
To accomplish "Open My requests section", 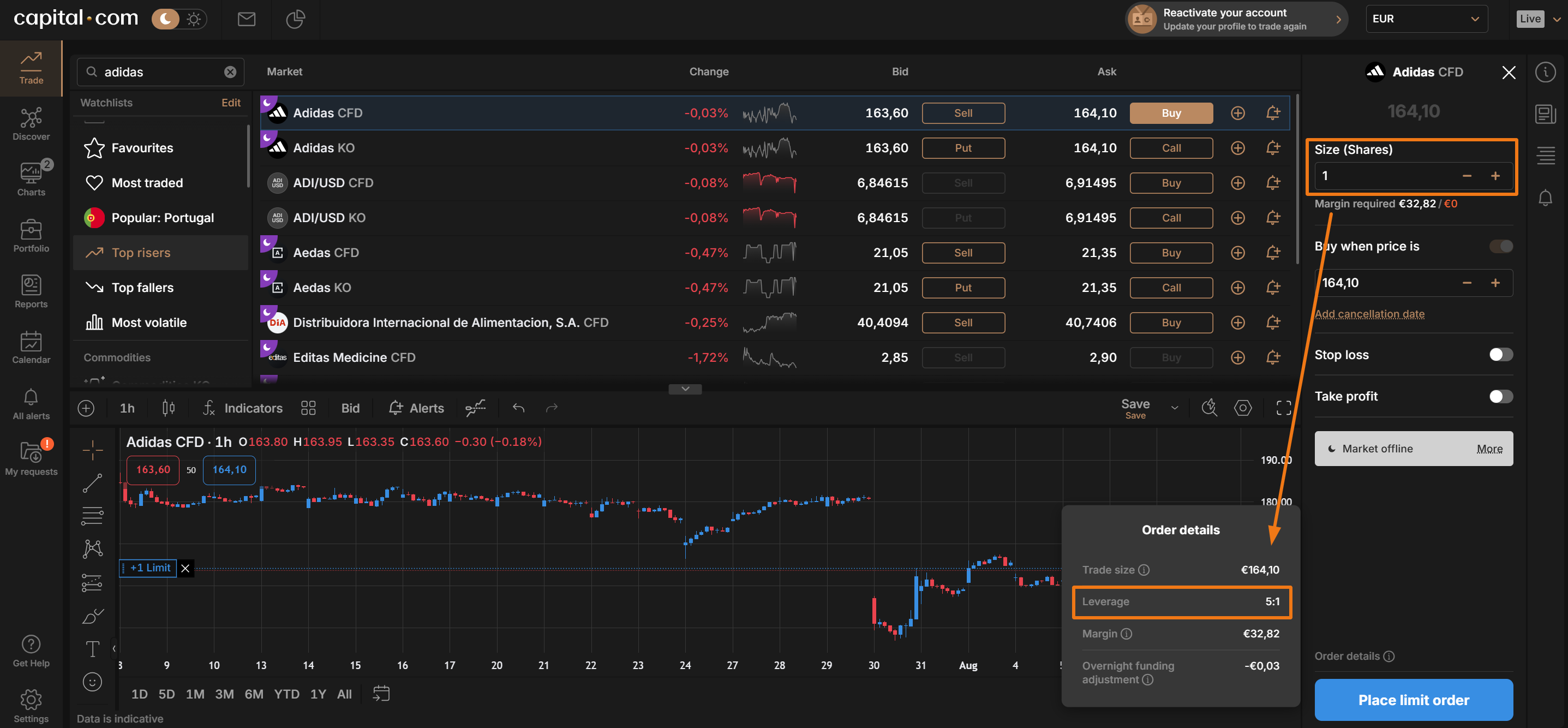I will [x=31, y=458].
